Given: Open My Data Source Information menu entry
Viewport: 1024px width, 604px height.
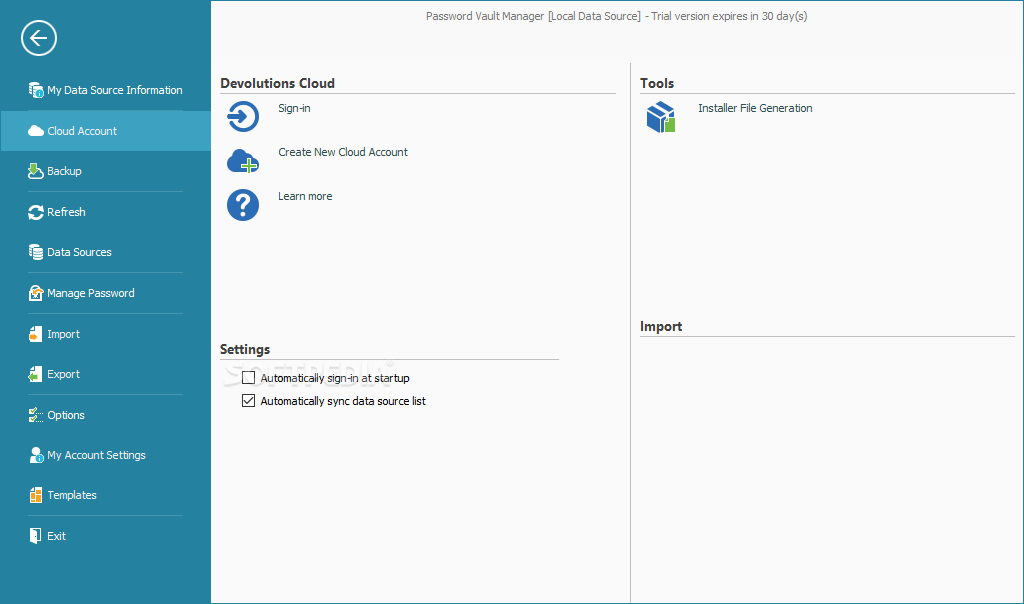Looking at the screenshot, I should coord(115,90).
